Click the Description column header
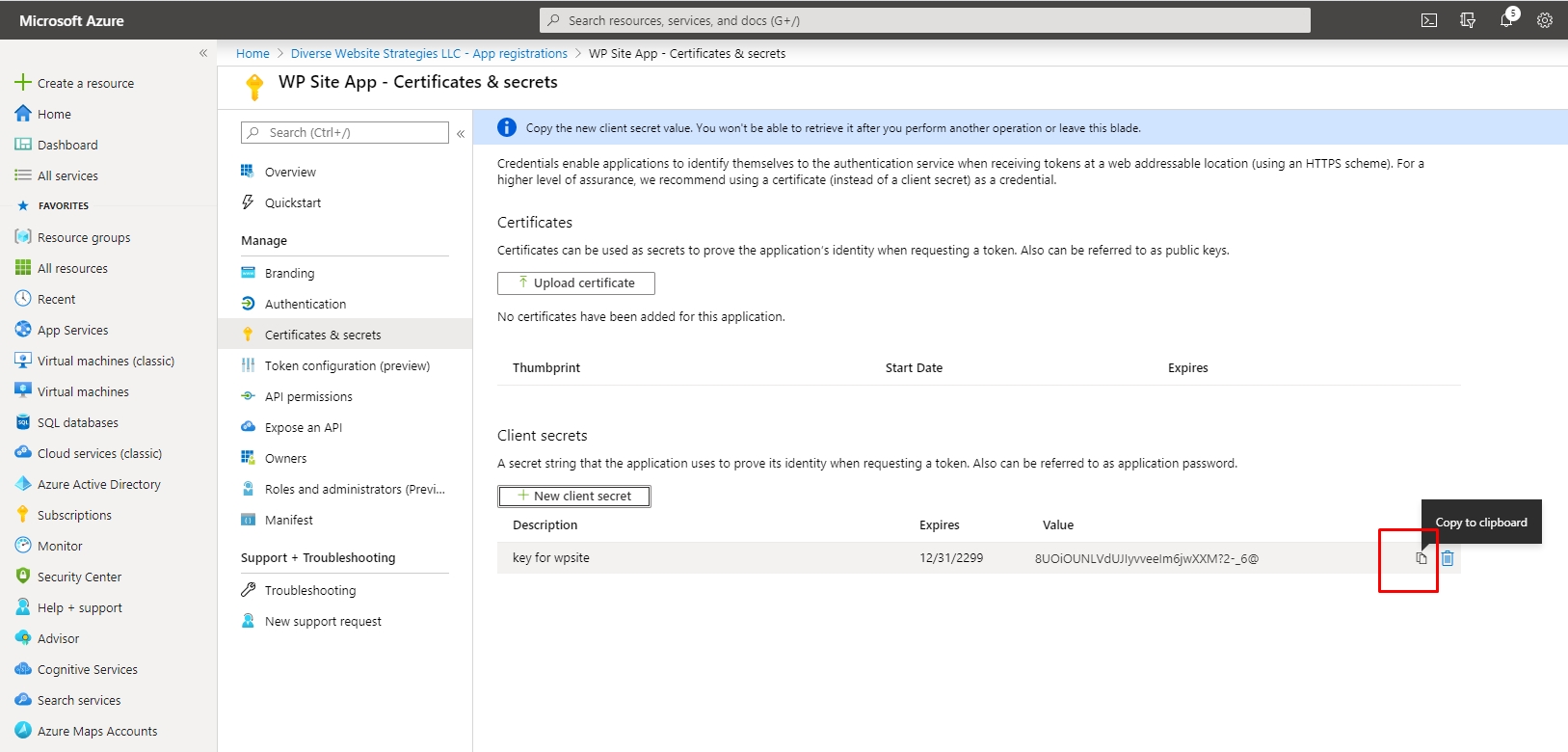Viewport: 1568px width, 752px height. [x=545, y=524]
